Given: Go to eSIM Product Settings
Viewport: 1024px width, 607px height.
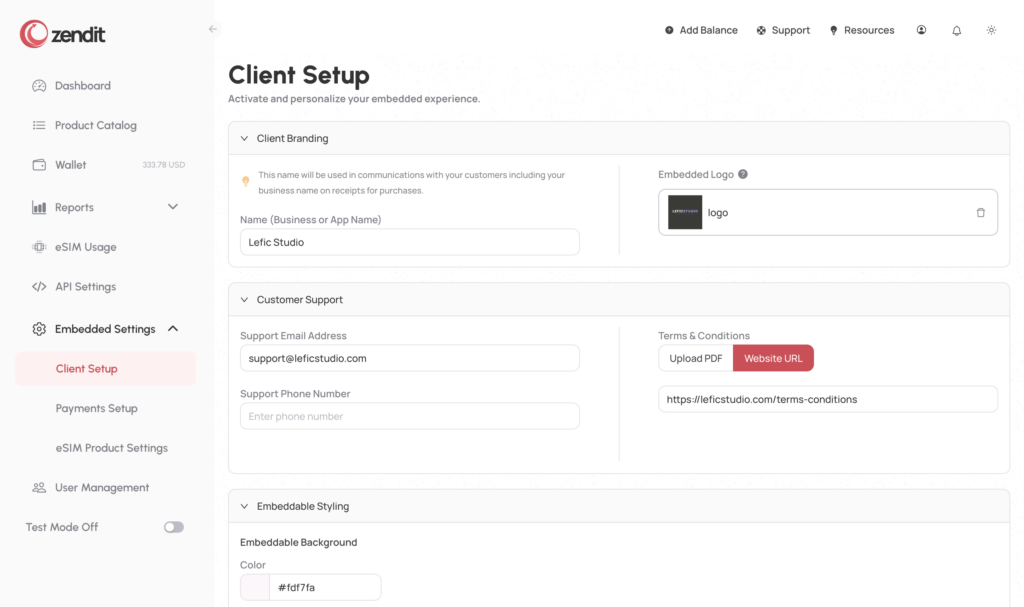Looking at the screenshot, I should pos(111,448).
